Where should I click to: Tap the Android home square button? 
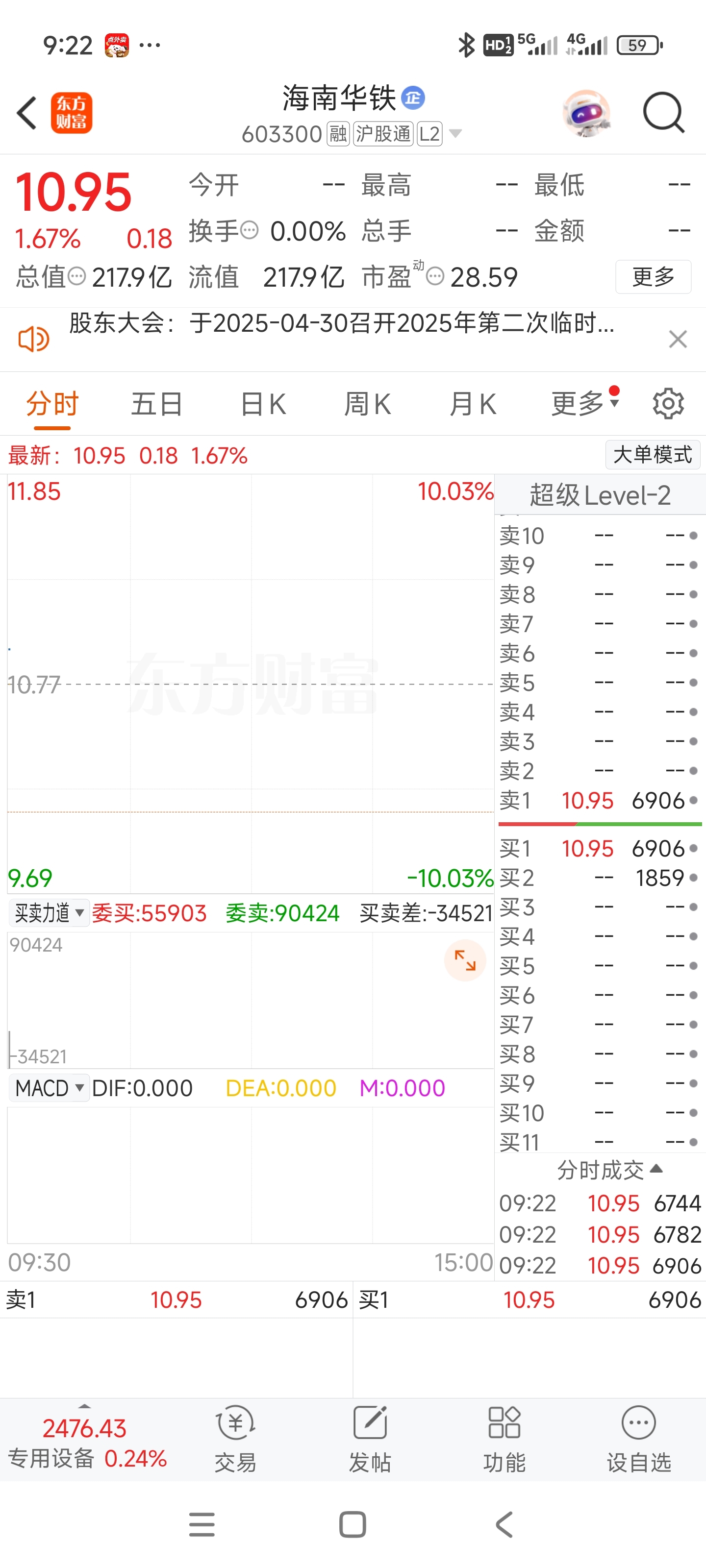tap(353, 1525)
